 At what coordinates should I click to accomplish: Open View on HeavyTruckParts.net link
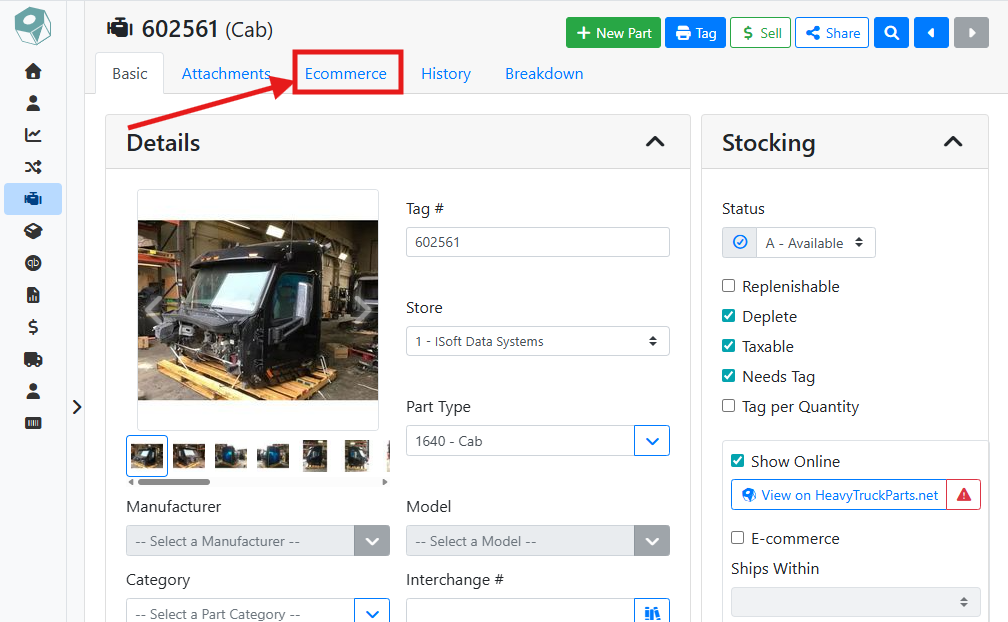pyautogui.click(x=839, y=495)
